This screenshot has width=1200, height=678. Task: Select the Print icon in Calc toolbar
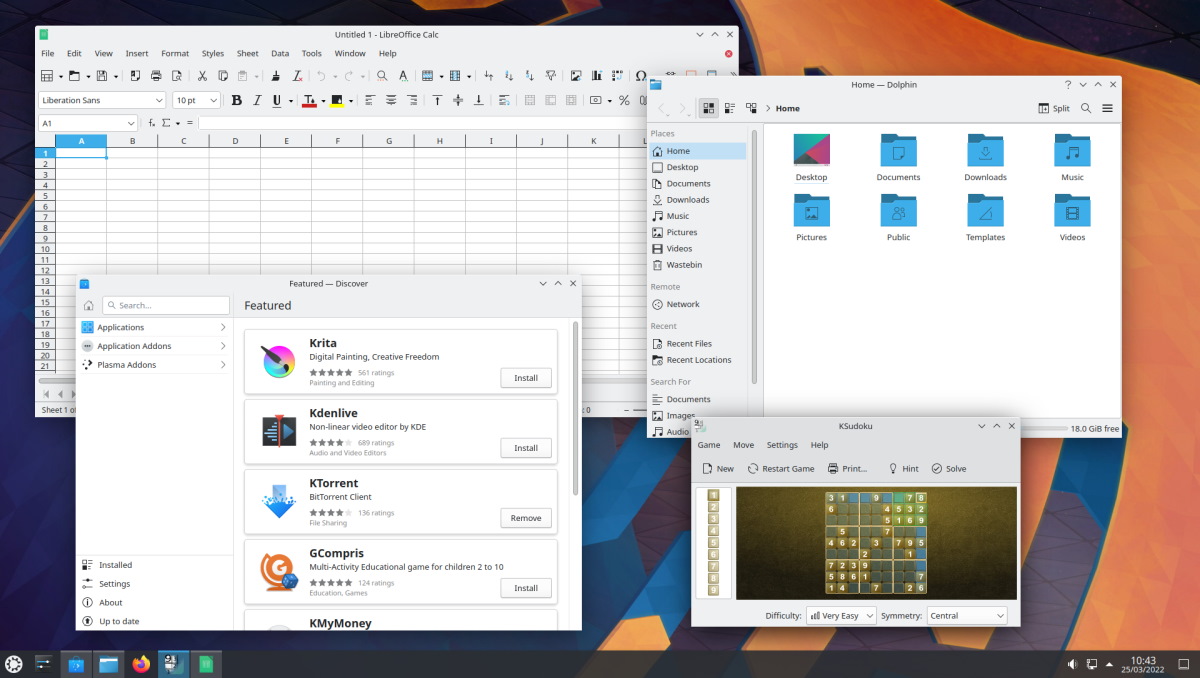[156, 76]
